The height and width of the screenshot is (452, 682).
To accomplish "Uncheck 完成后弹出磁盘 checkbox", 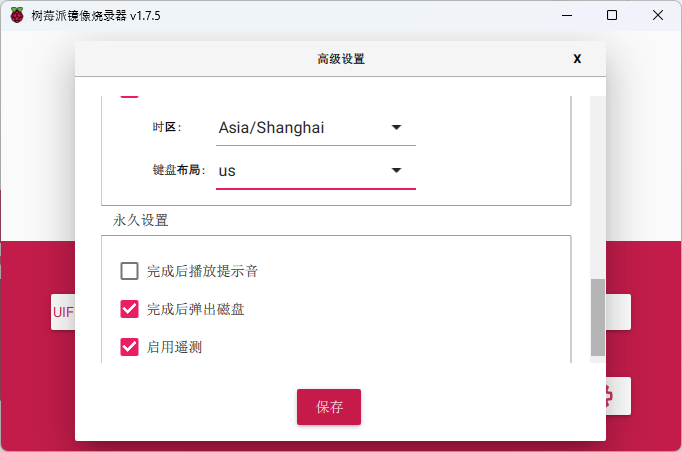I will coord(129,309).
